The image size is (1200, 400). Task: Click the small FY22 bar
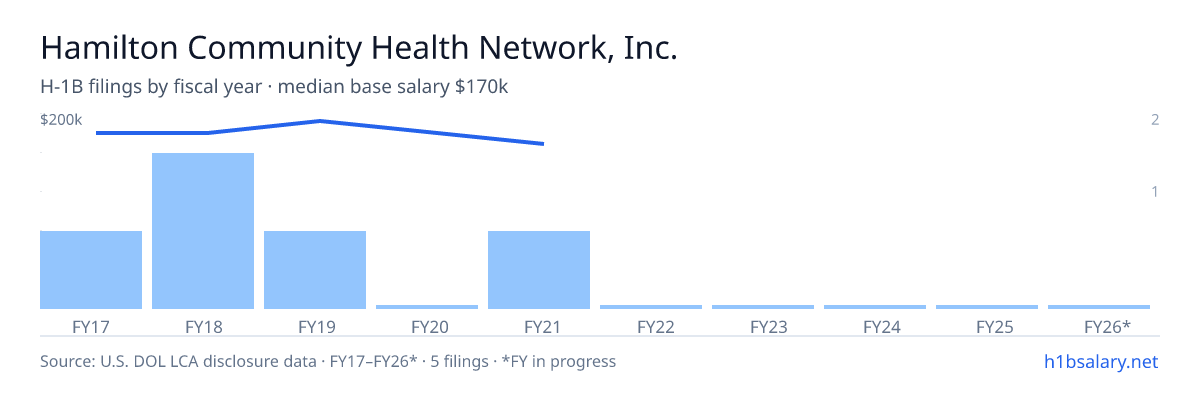pos(651,307)
